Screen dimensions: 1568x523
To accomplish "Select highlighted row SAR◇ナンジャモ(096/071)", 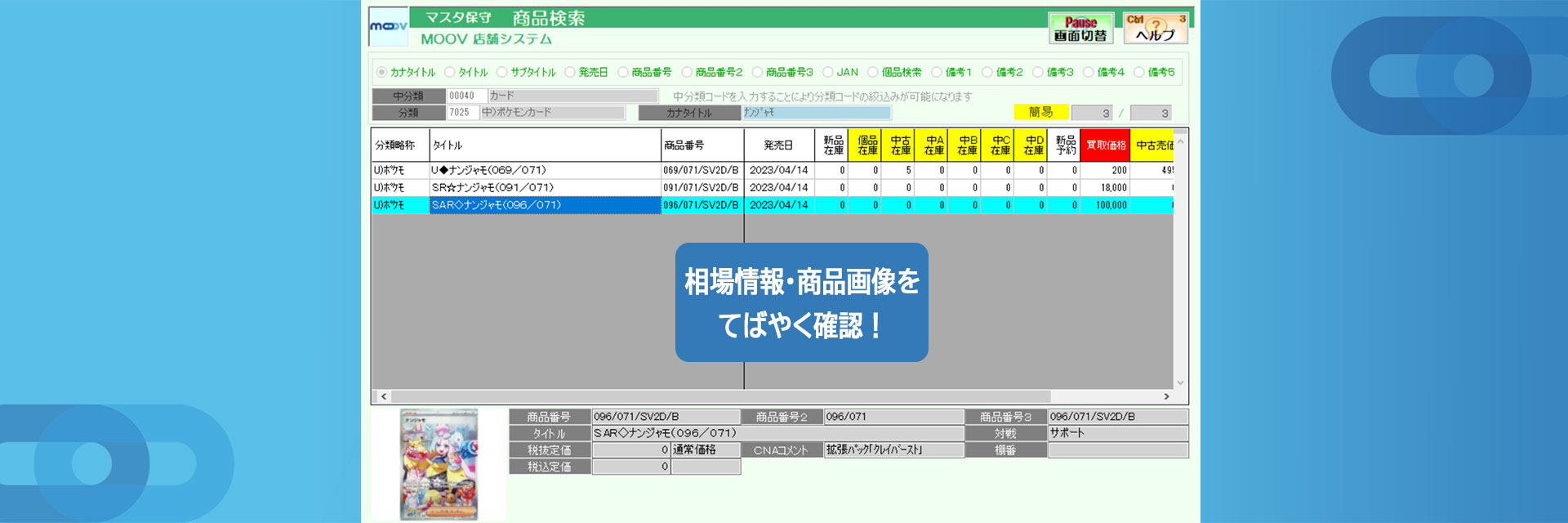I will pos(773,205).
